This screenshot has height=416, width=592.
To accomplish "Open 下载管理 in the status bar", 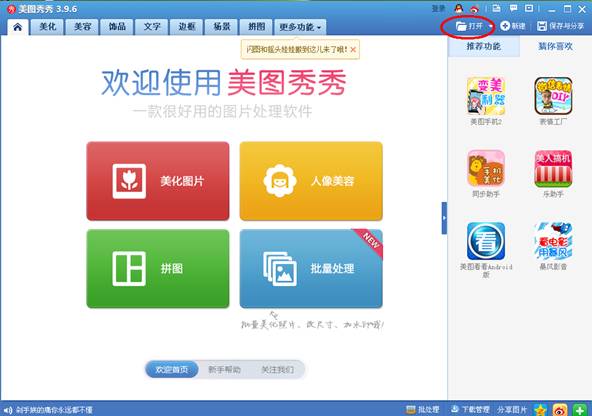I will pos(470,410).
